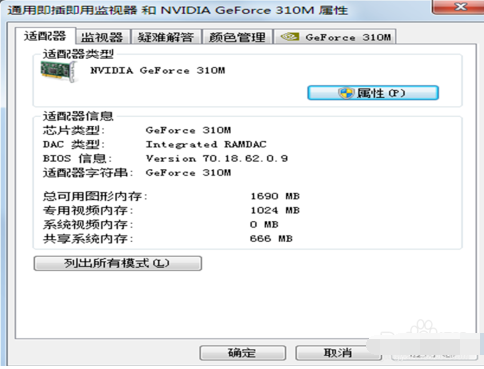Click the graphics adapter card icon
Image resolution: width=484 pixels, height=369 pixels.
click(59, 71)
